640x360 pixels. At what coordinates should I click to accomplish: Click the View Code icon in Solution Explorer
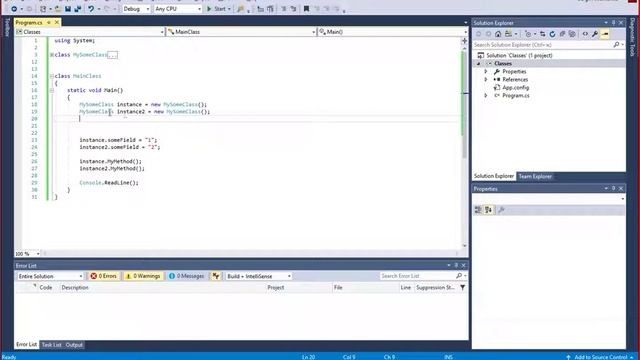tap(585, 34)
